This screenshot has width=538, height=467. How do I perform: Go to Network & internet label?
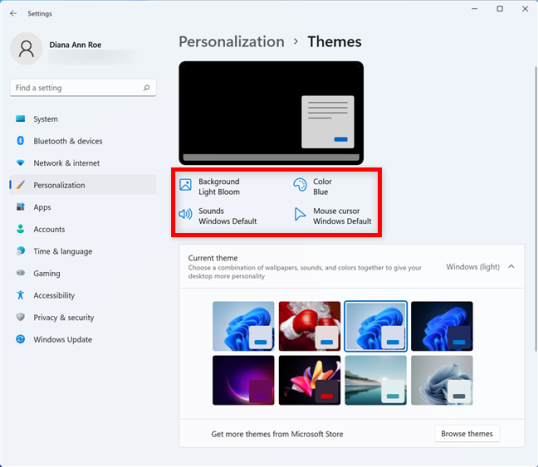67,163
